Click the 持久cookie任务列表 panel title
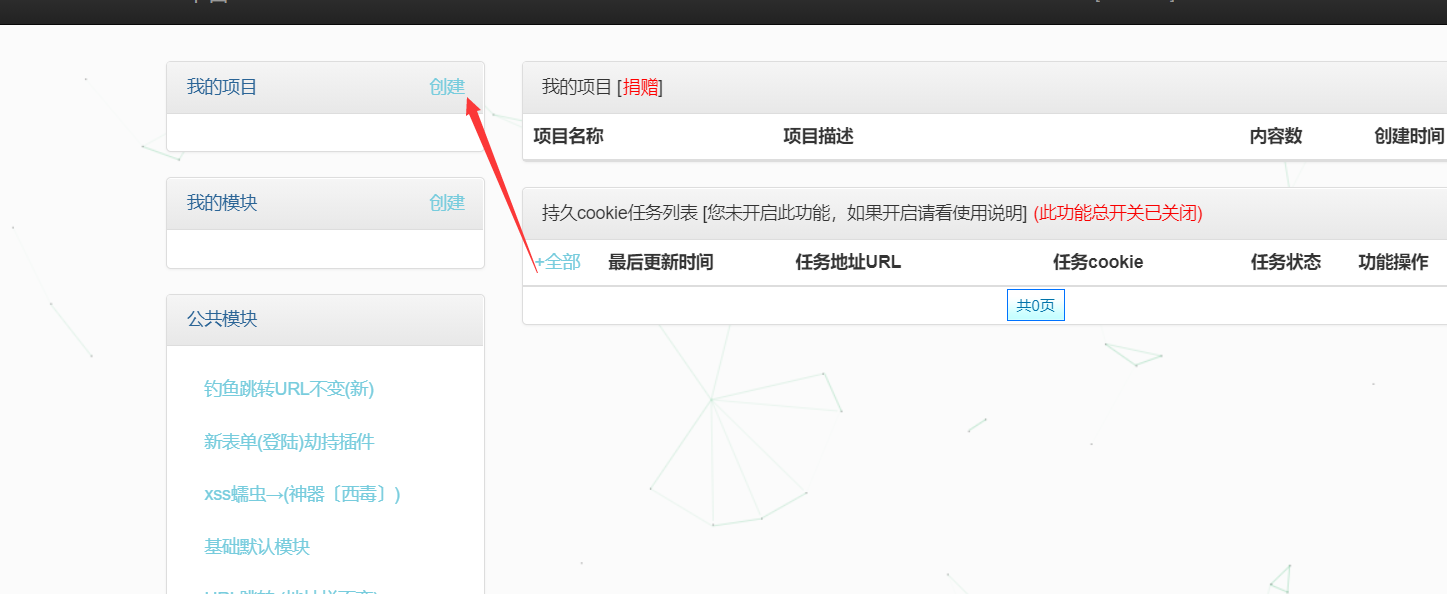Image resolution: width=1447 pixels, height=594 pixels. tap(620, 213)
